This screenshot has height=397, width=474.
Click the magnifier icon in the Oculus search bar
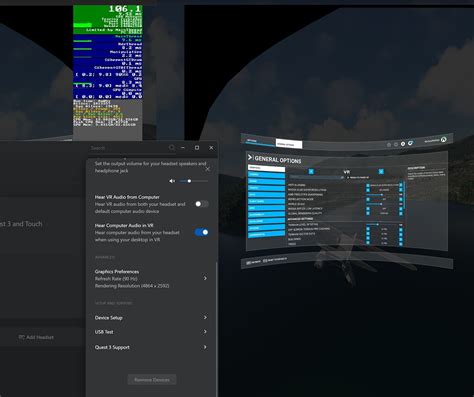[x=172, y=147]
